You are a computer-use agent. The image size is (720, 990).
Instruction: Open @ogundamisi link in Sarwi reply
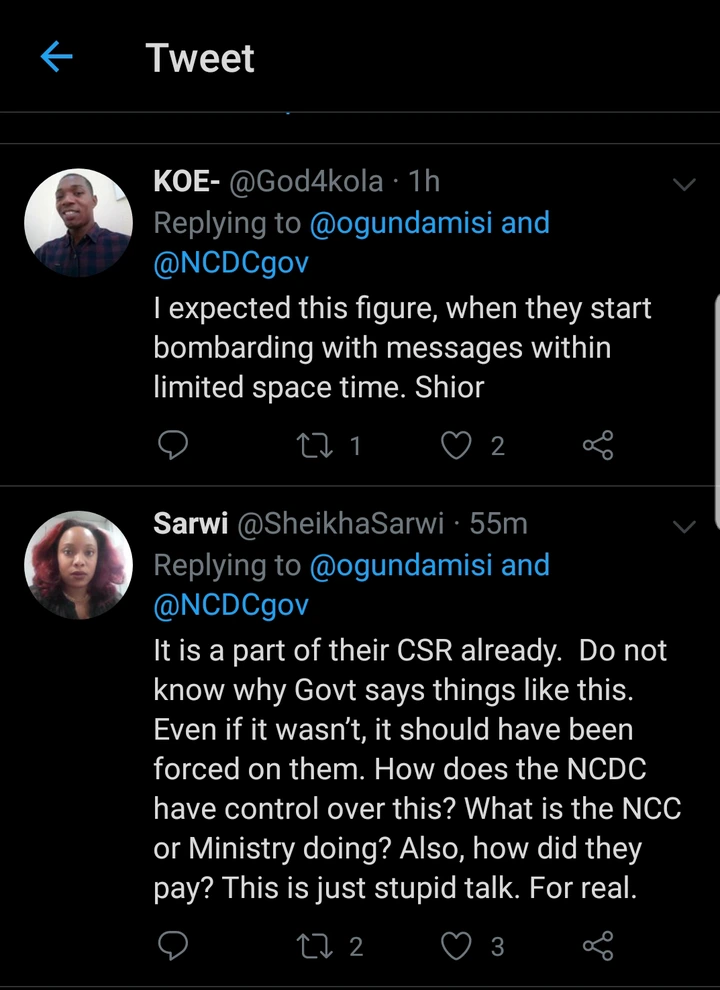pyautogui.click(x=402, y=565)
